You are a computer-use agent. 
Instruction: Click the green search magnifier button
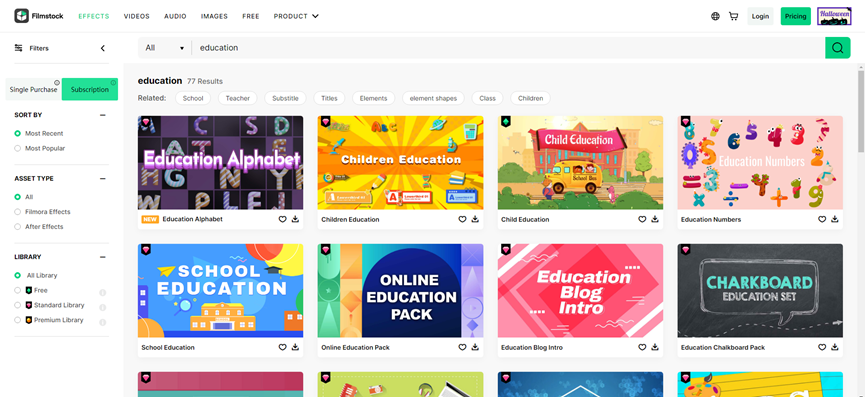click(x=837, y=48)
